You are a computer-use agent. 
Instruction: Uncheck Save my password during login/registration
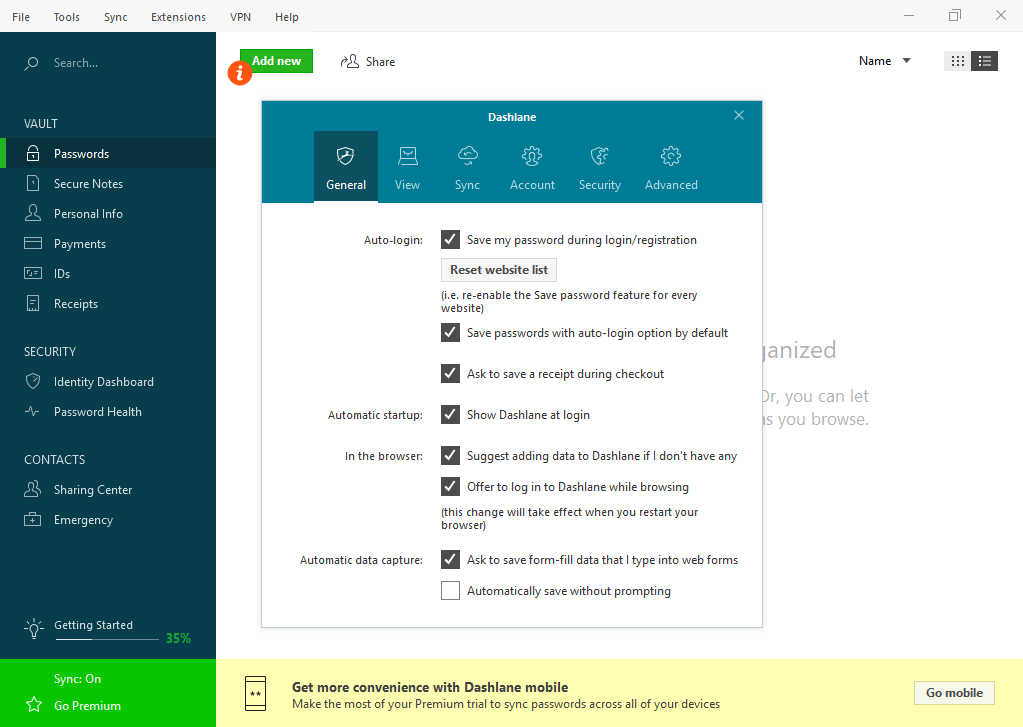450,240
